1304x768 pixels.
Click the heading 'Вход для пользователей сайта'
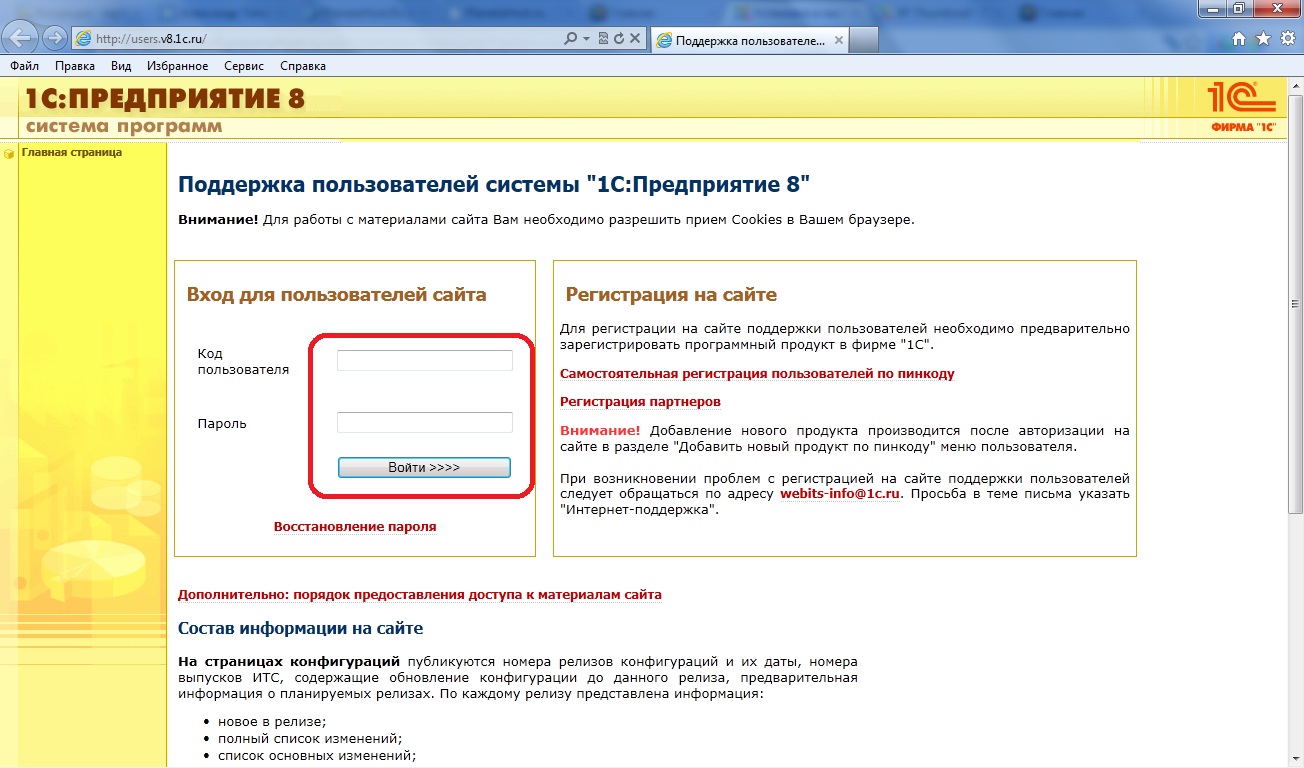(x=336, y=294)
